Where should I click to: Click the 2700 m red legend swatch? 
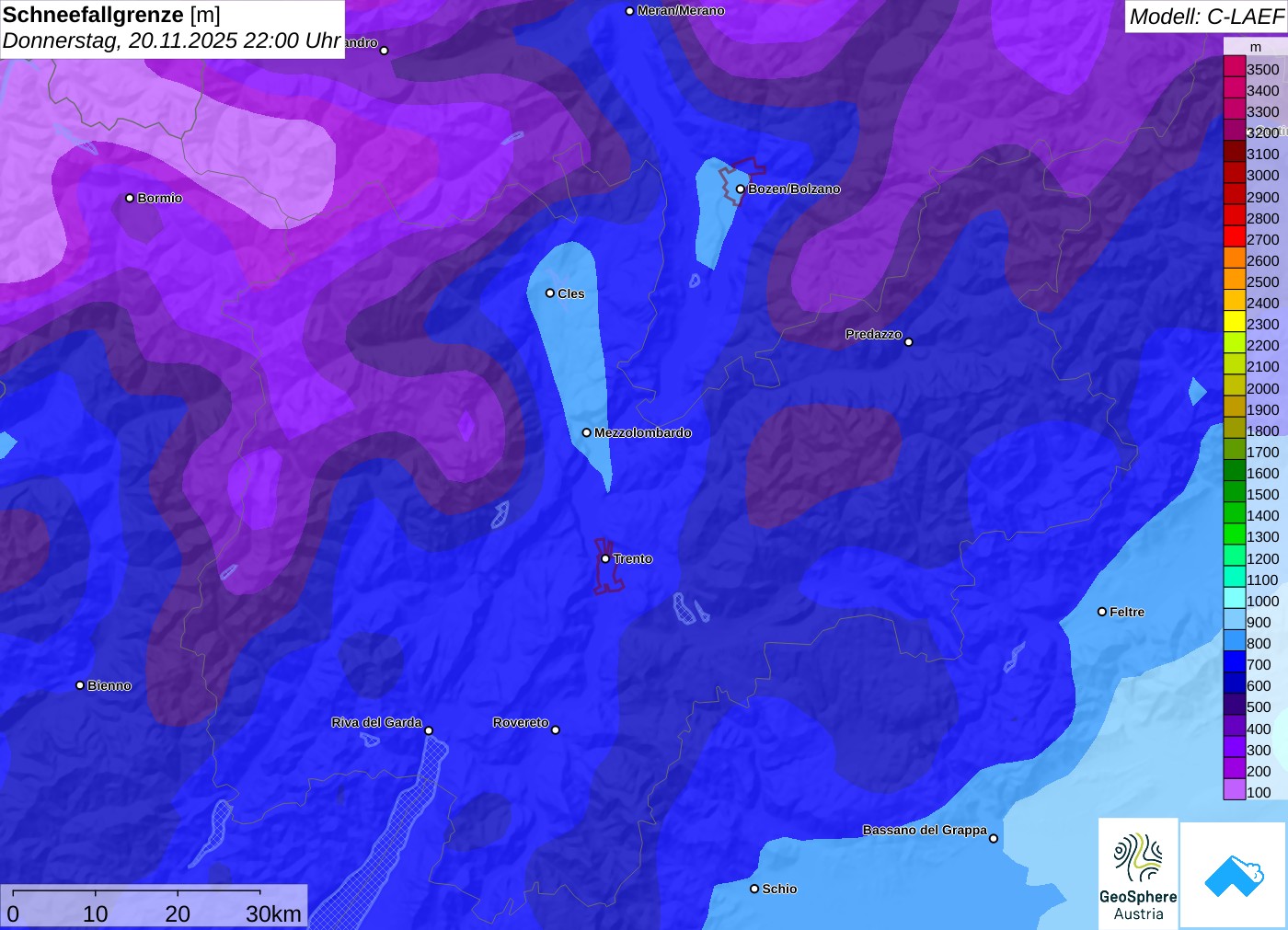pos(1235,236)
